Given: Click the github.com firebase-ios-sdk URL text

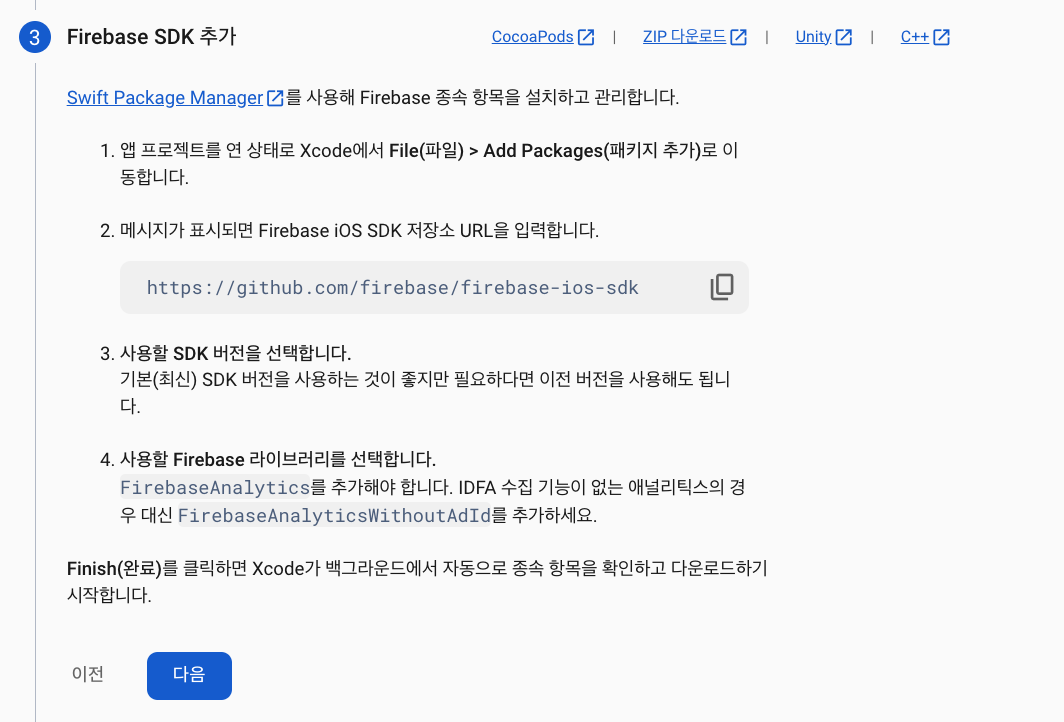Looking at the screenshot, I should [392, 288].
